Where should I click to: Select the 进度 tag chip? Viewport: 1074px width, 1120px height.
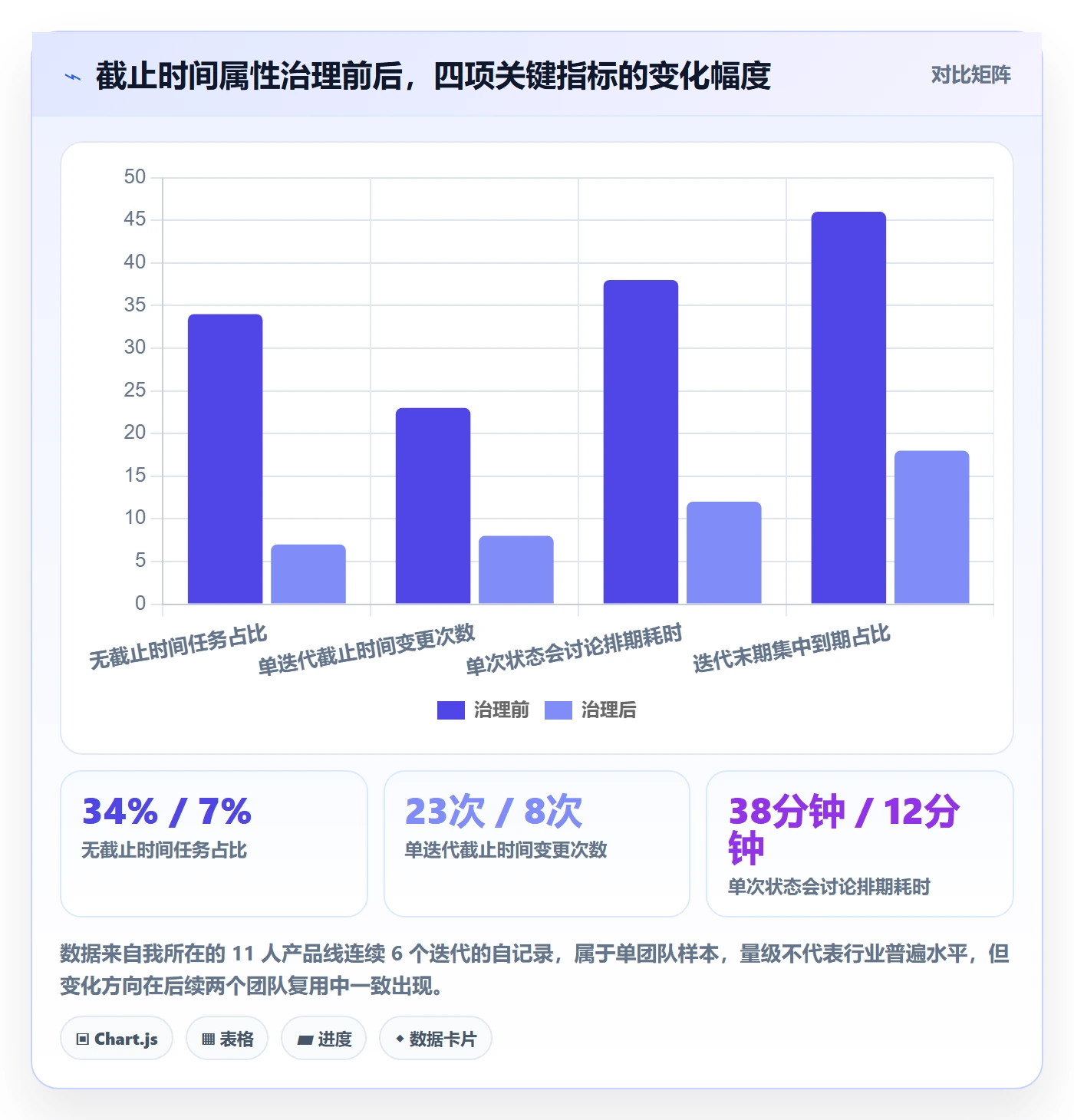click(324, 1039)
